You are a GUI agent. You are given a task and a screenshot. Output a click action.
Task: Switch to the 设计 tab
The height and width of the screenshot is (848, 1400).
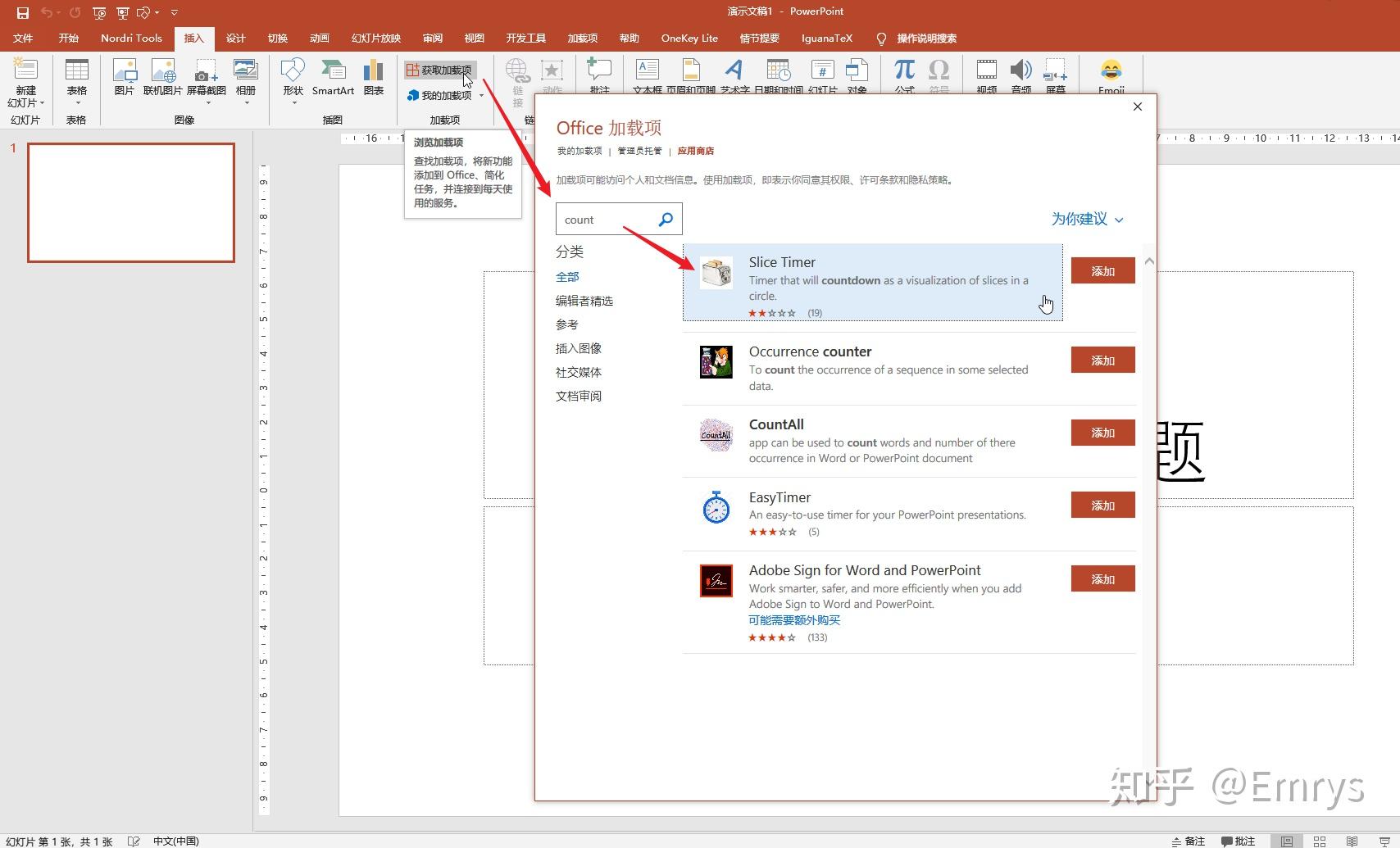coord(236,39)
